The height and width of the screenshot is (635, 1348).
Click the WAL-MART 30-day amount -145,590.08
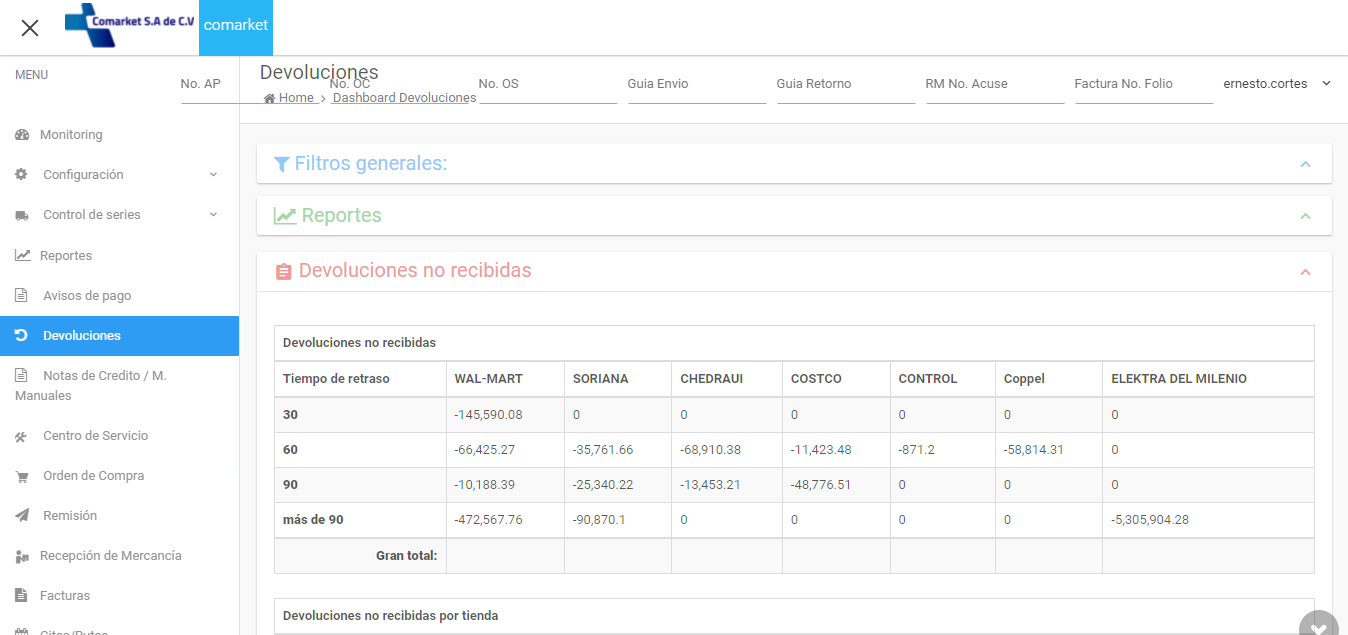(x=488, y=414)
